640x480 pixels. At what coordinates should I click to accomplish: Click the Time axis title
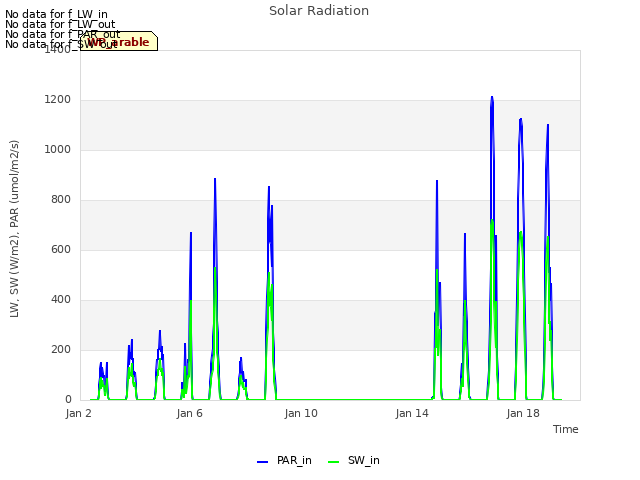click(566, 429)
